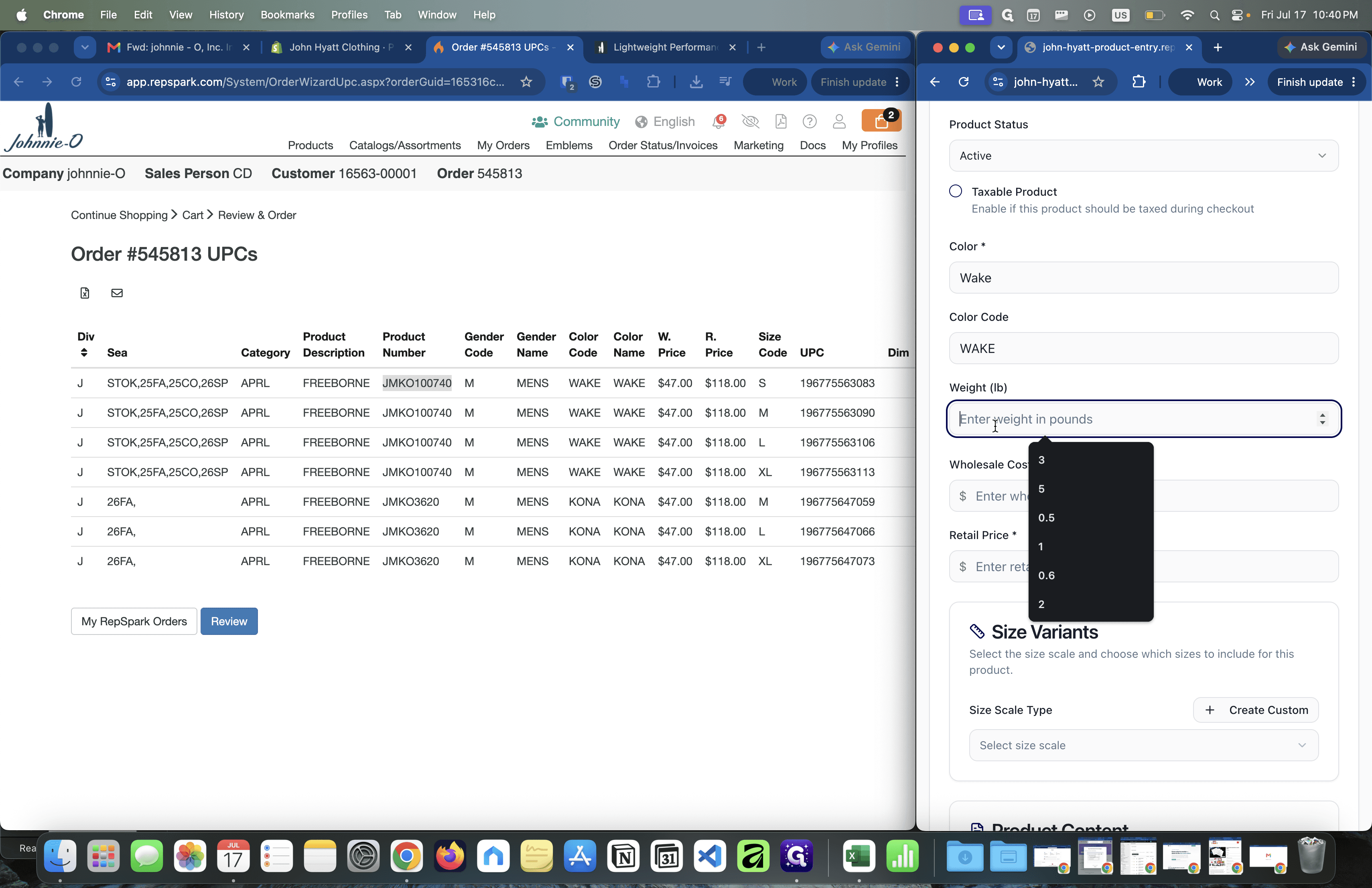
Task: Switch to the John Hyatt Clothing tab
Action: point(341,47)
